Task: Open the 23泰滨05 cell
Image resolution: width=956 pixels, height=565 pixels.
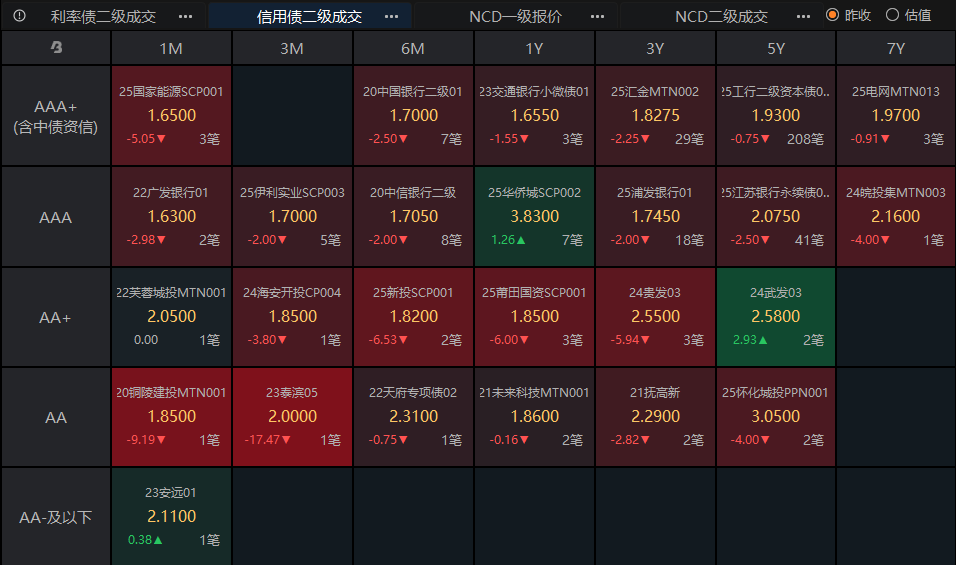Action: [292, 417]
